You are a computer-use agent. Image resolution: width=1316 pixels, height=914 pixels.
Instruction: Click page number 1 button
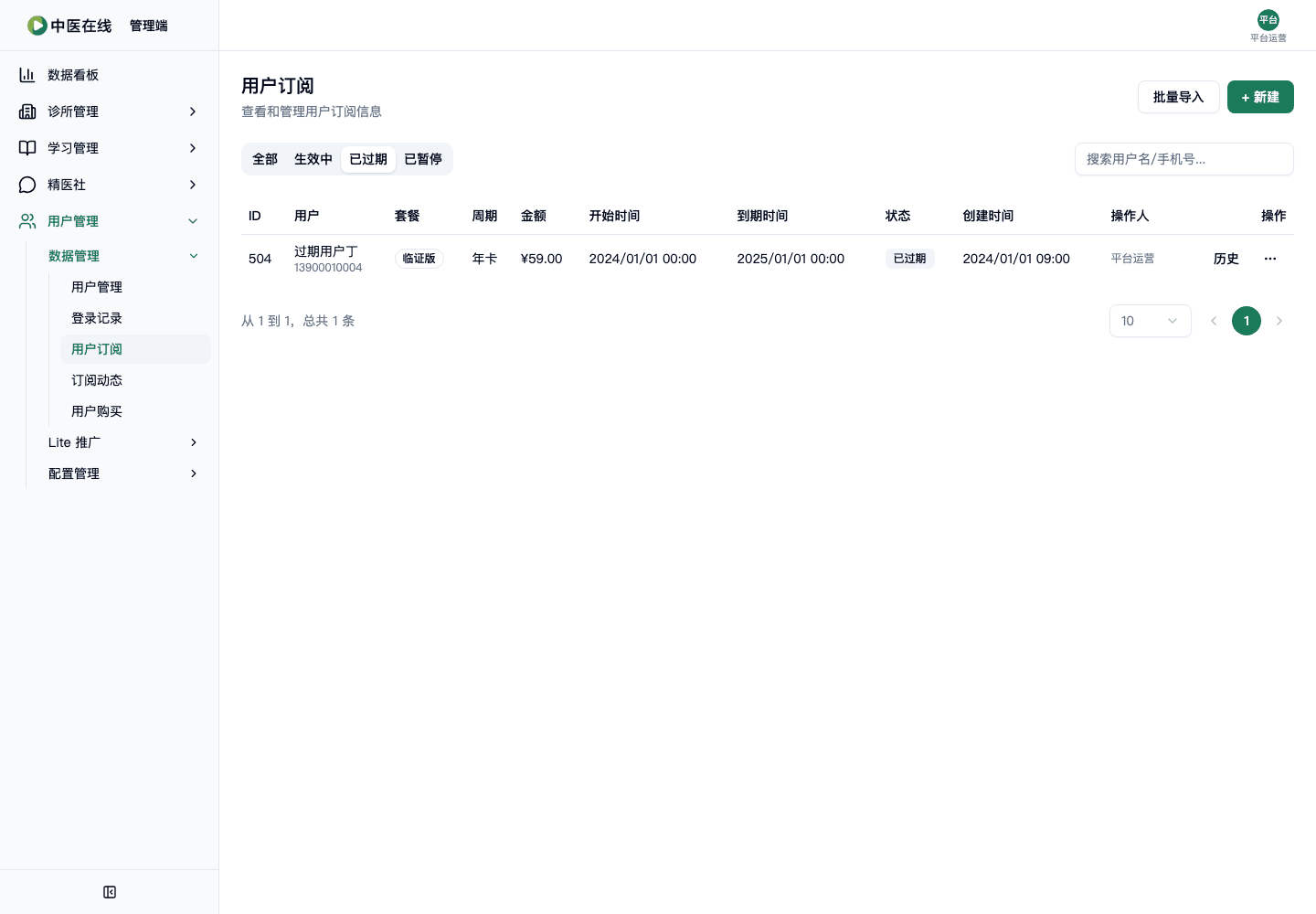pos(1247,321)
